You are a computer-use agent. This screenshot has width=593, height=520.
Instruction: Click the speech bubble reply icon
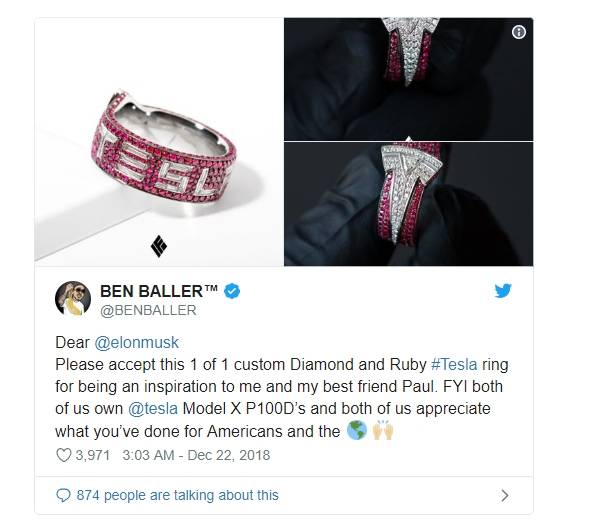pos(63,495)
